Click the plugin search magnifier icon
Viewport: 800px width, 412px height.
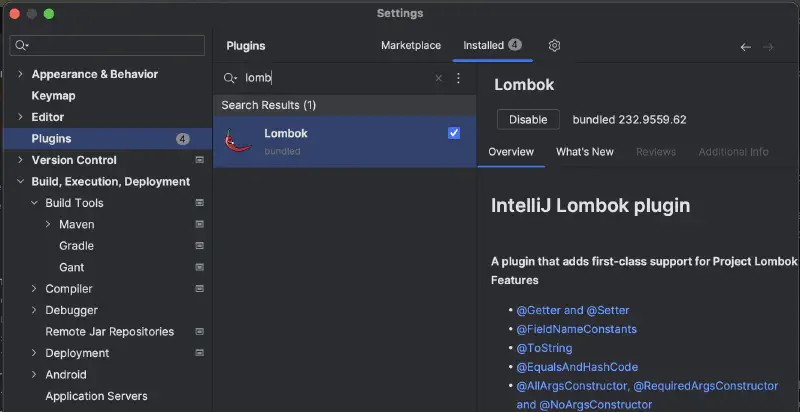230,78
